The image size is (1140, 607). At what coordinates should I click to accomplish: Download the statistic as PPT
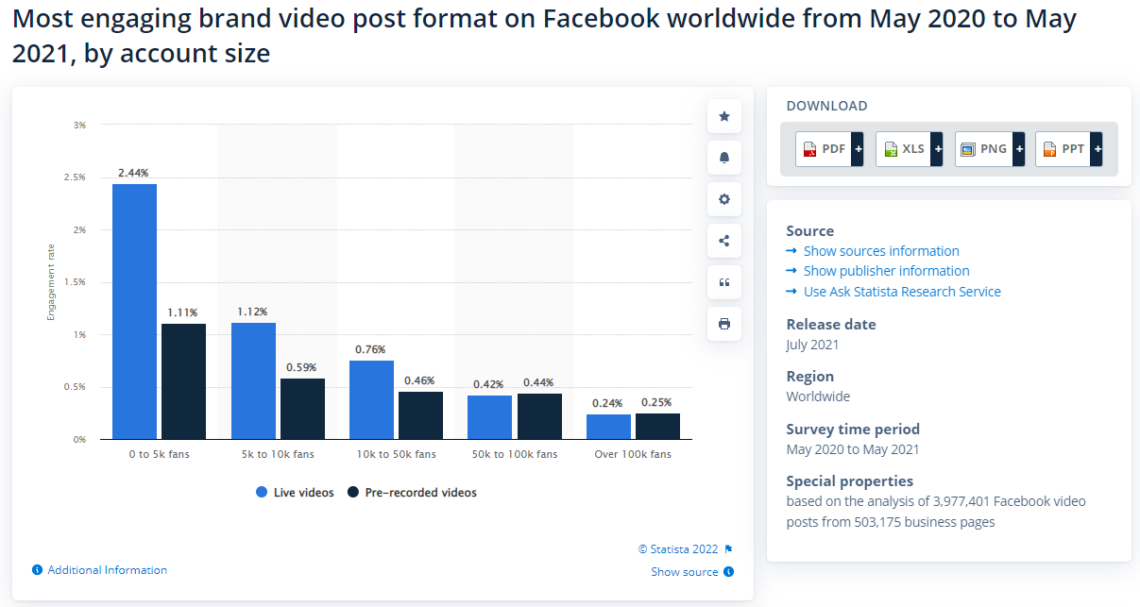[x=1064, y=148]
